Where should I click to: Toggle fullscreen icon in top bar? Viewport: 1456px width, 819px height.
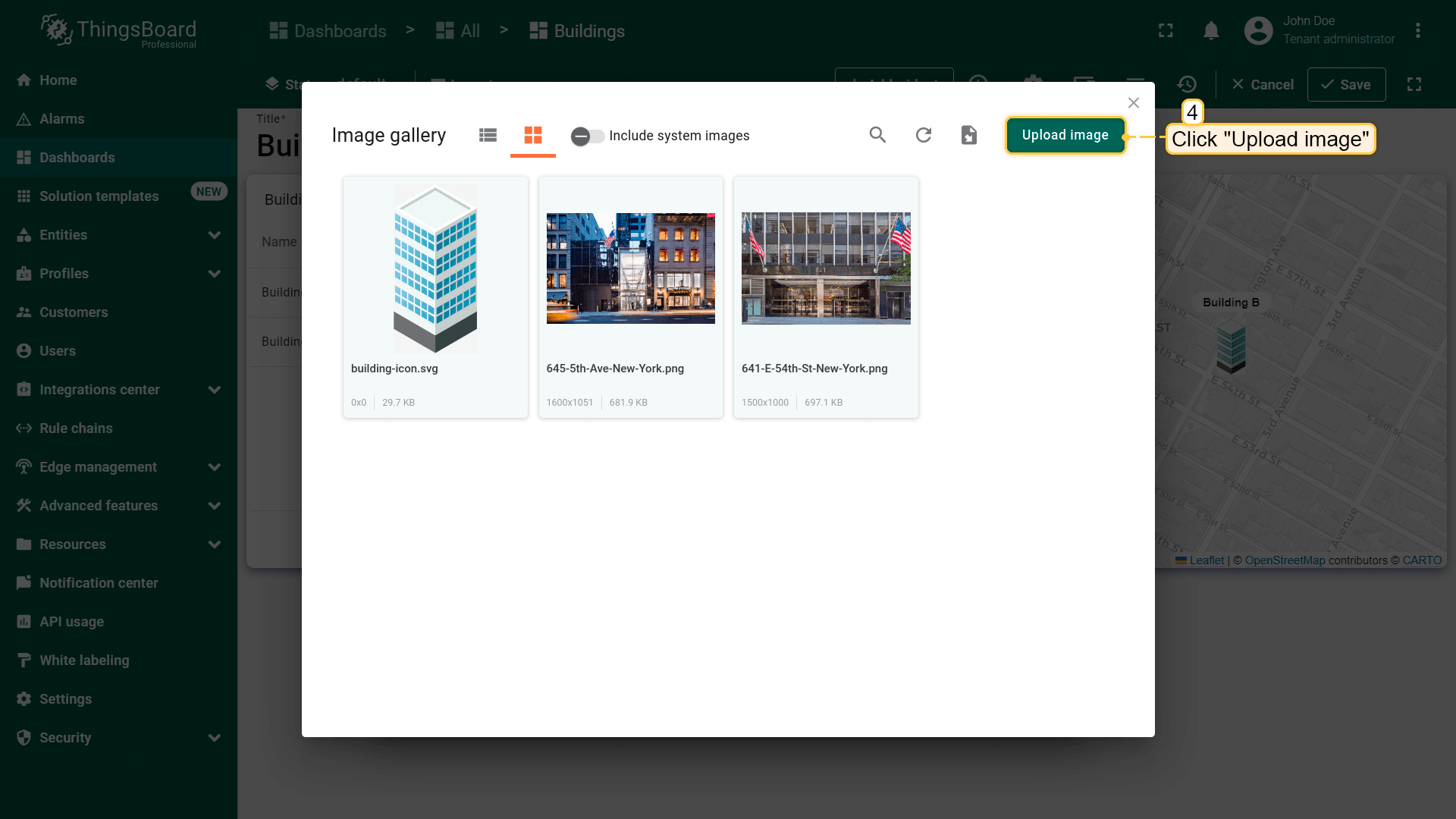(x=1166, y=30)
